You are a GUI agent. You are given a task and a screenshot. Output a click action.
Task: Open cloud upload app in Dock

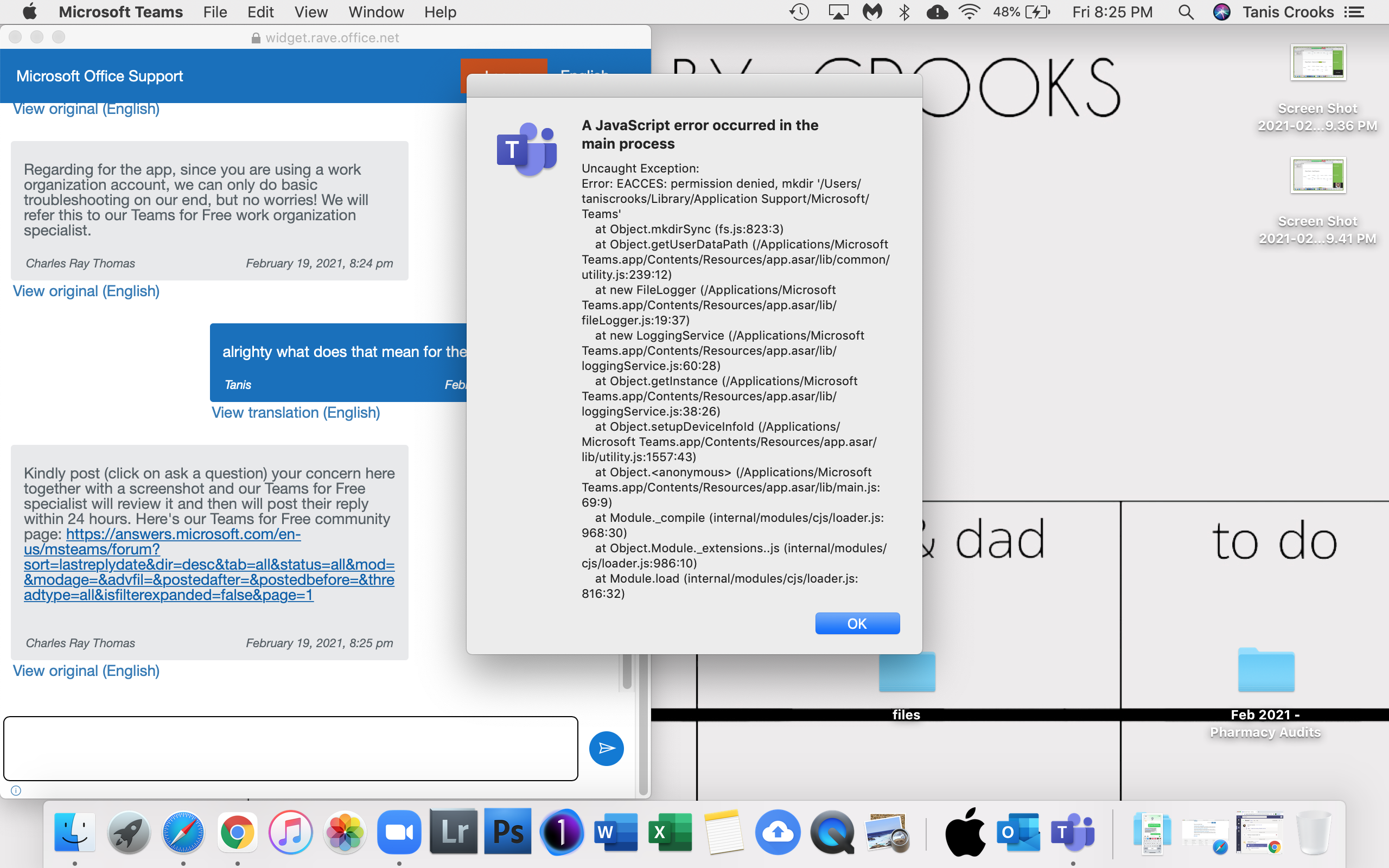coord(778,832)
